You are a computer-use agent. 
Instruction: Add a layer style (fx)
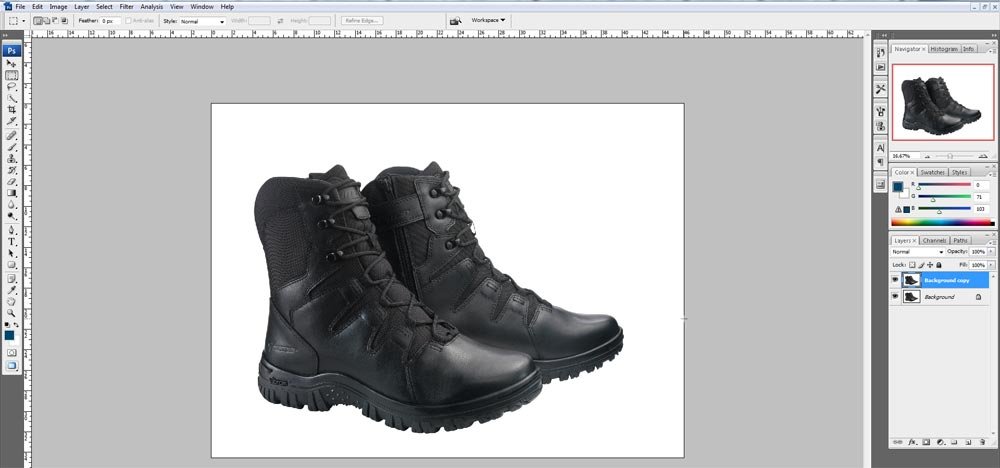point(911,442)
